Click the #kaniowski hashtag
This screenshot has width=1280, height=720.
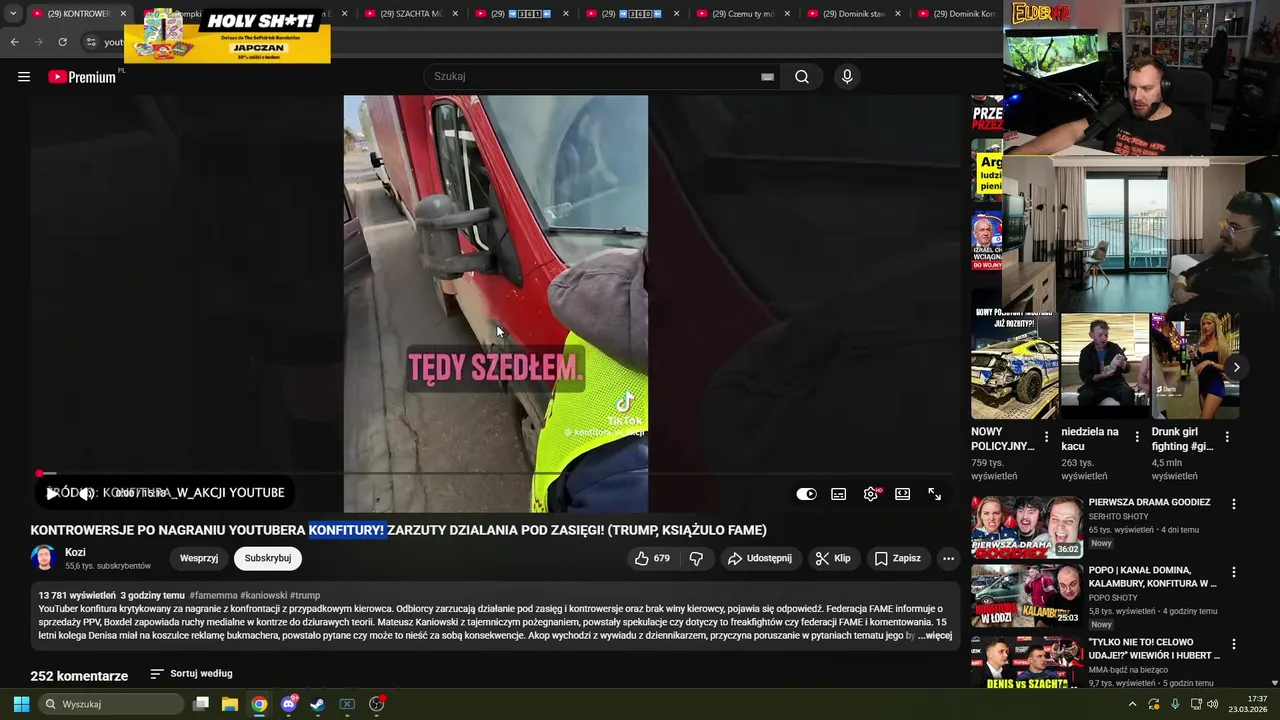[264, 595]
